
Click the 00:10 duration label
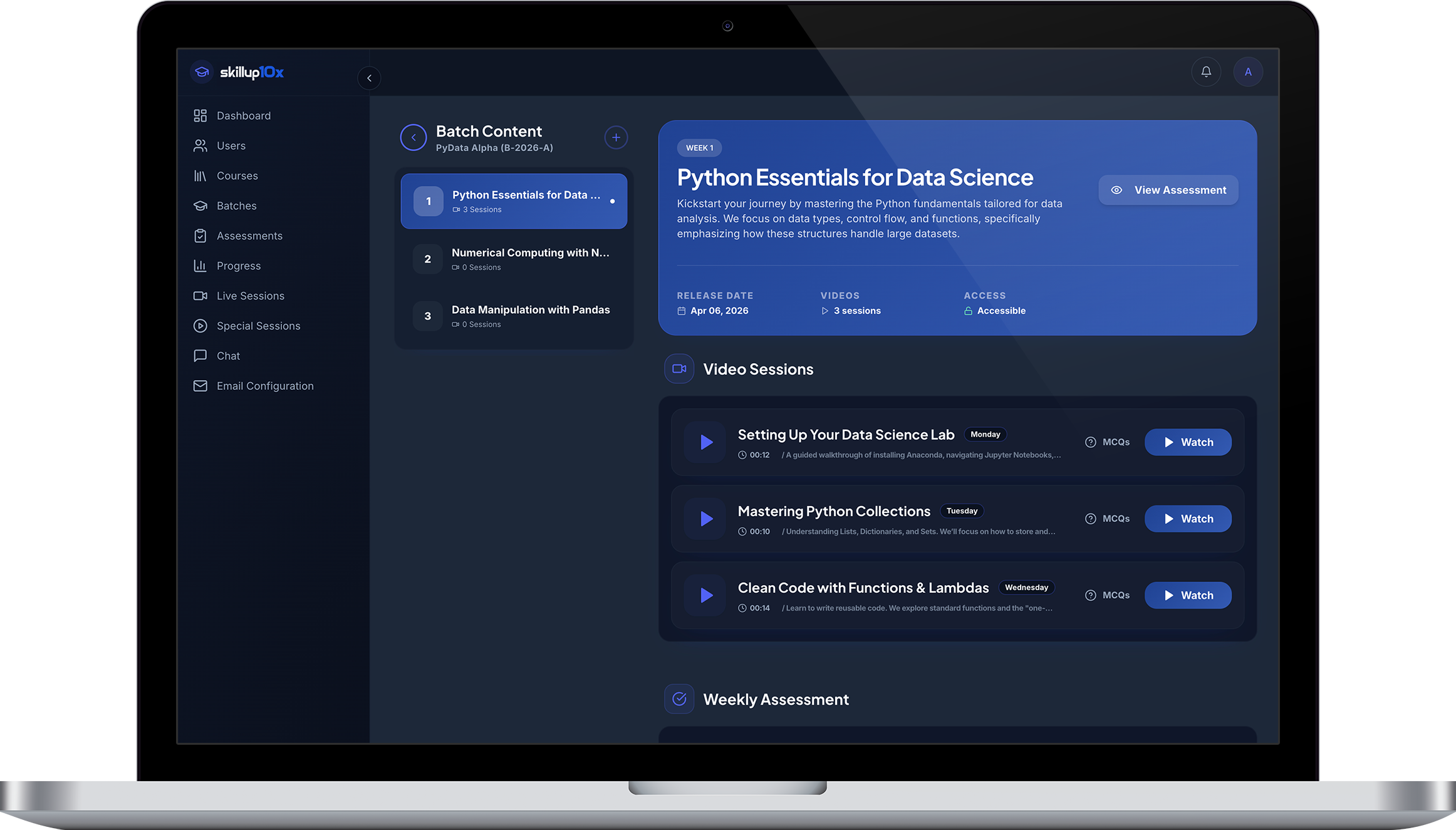coord(754,531)
